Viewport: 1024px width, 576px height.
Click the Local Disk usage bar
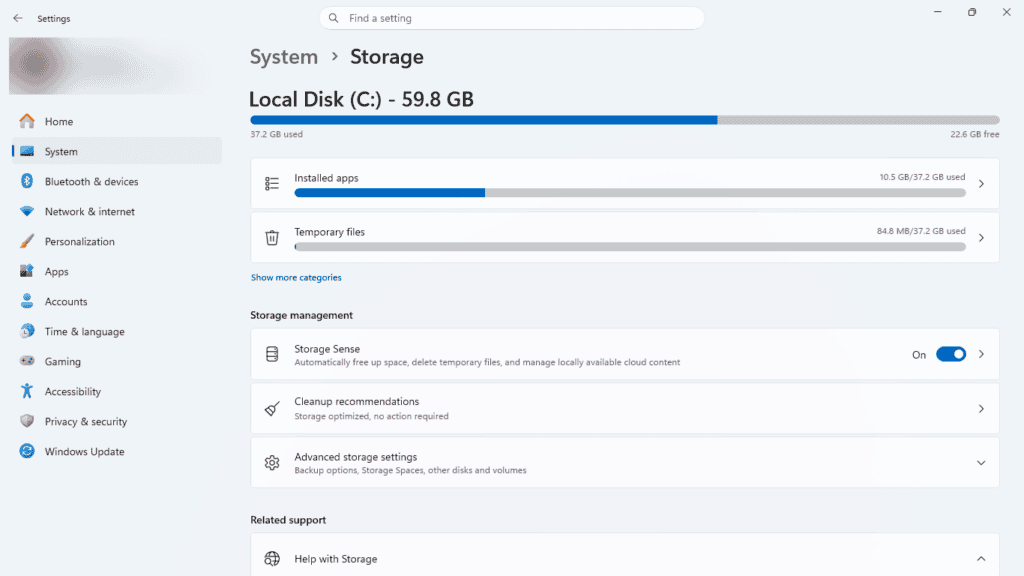pyautogui.click(x=624, y=120)
